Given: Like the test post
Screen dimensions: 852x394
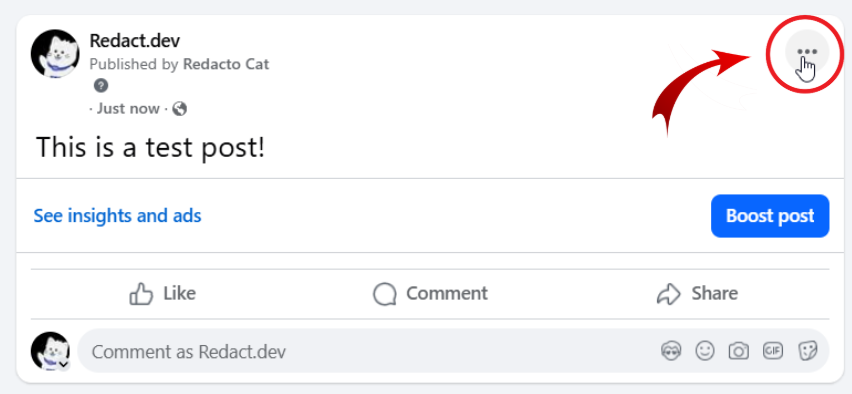Looking at the screenshot, I should pos(162,294).
